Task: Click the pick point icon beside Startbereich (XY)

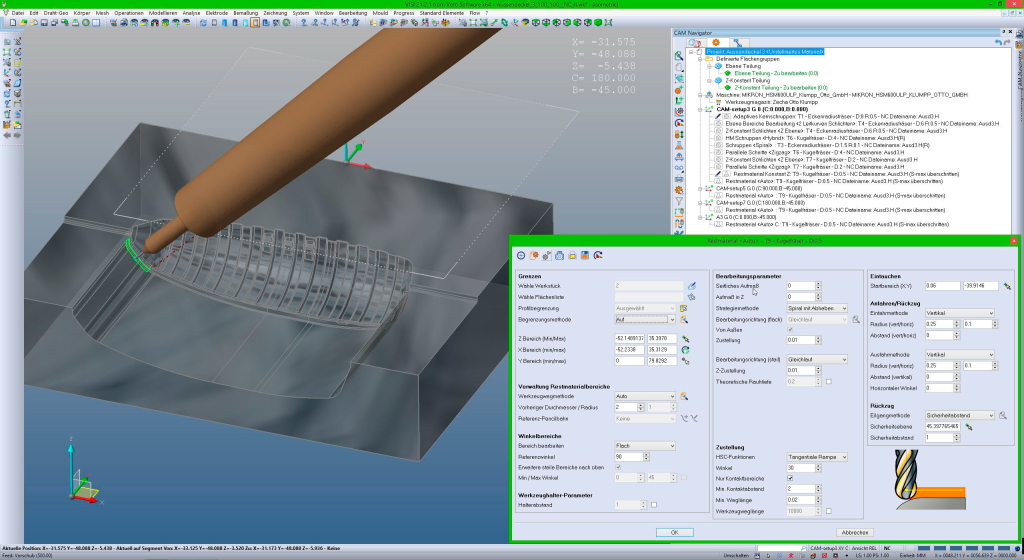Action: point(1006,286)
